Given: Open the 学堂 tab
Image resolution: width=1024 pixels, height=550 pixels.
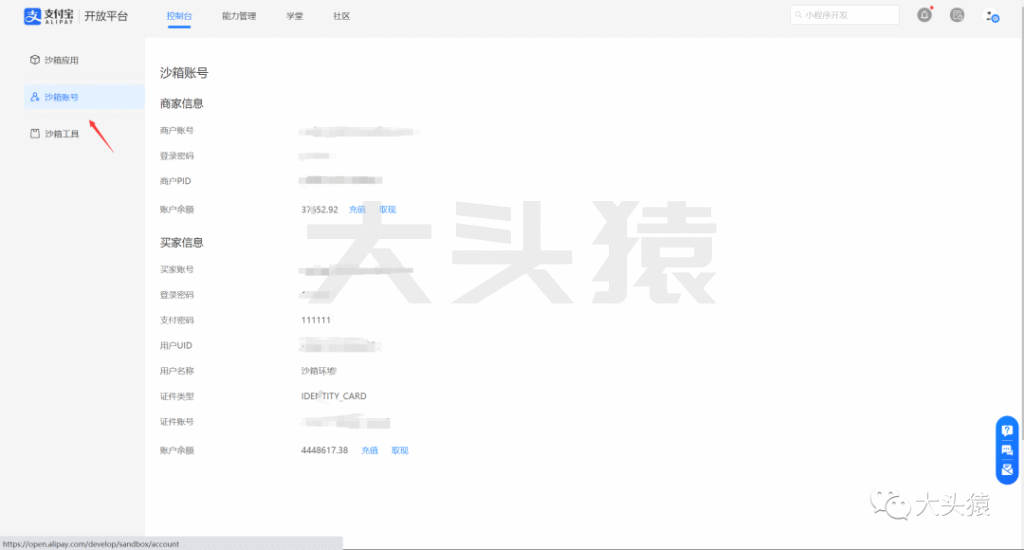Looking at the screenshot, I should coord(295,16).
